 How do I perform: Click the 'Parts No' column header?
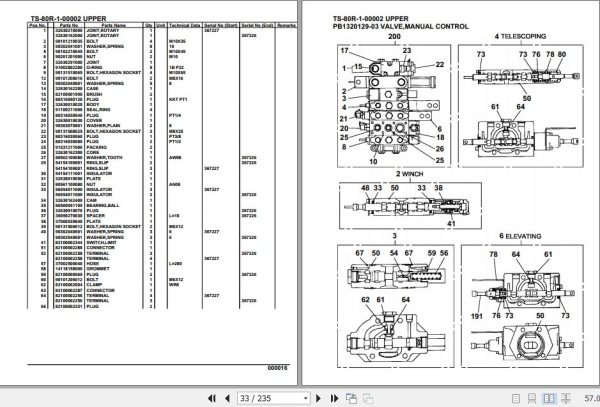(x=69, y=25)
